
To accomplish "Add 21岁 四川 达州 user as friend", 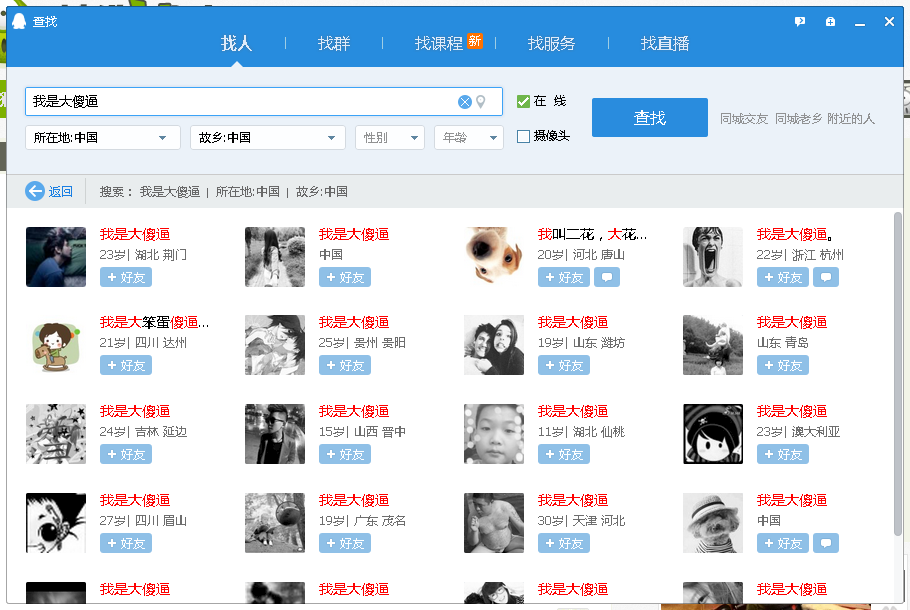I will coord(126,366).
